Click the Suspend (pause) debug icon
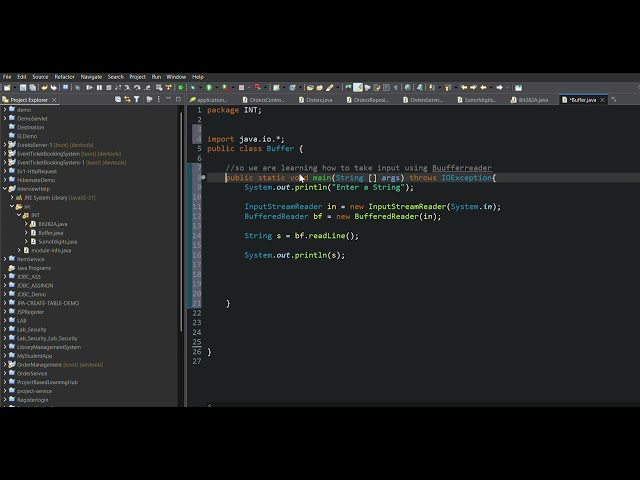Image resolution: width=640 pixels, height=480 pixels. 99,87
